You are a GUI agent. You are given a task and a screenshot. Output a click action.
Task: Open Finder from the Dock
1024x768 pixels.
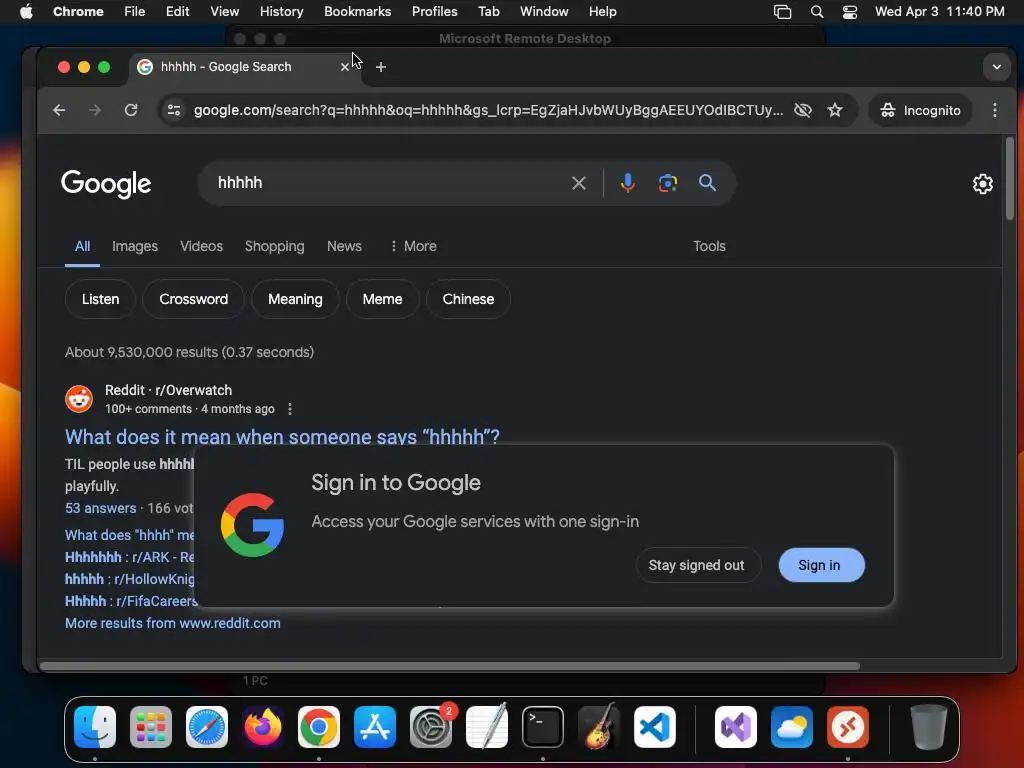coord(95,727)
